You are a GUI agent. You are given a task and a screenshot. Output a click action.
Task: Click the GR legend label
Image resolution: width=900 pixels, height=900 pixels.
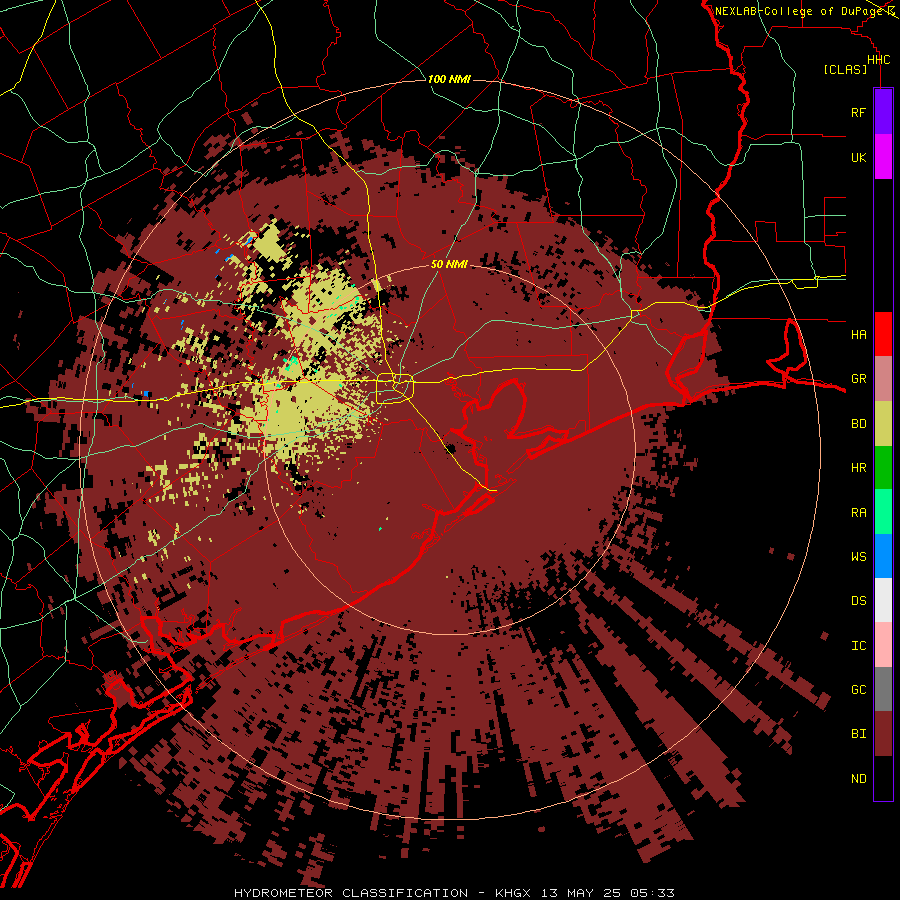coord(858,379)
